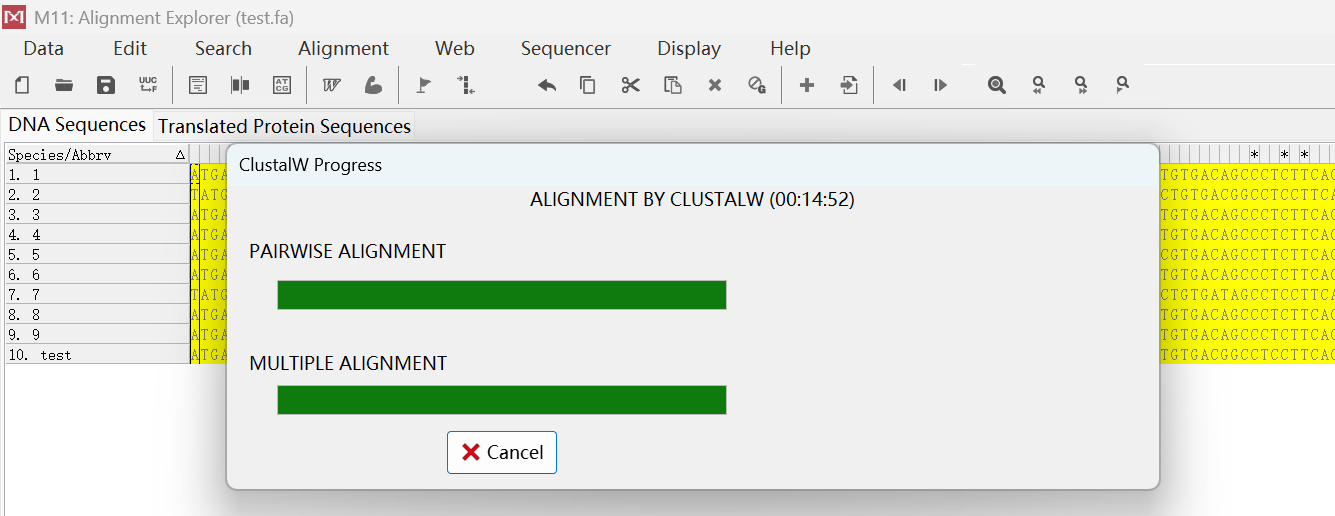Click the ClustalW align icon (W)
Viewport: 1335px width, 516px height.
click(331, 85)
